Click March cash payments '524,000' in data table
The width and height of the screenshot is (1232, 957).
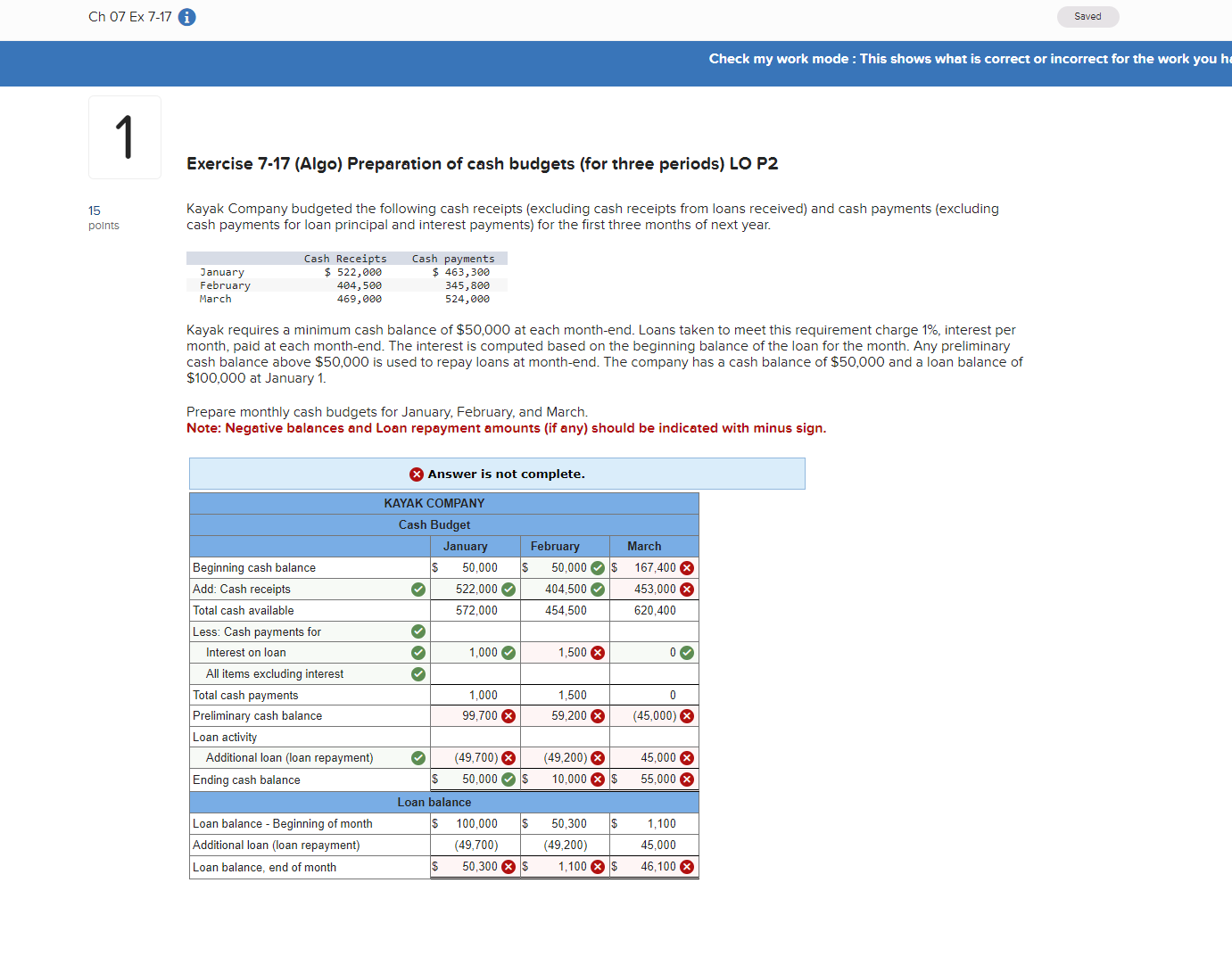pyautogui.click(x=467, y=300)
